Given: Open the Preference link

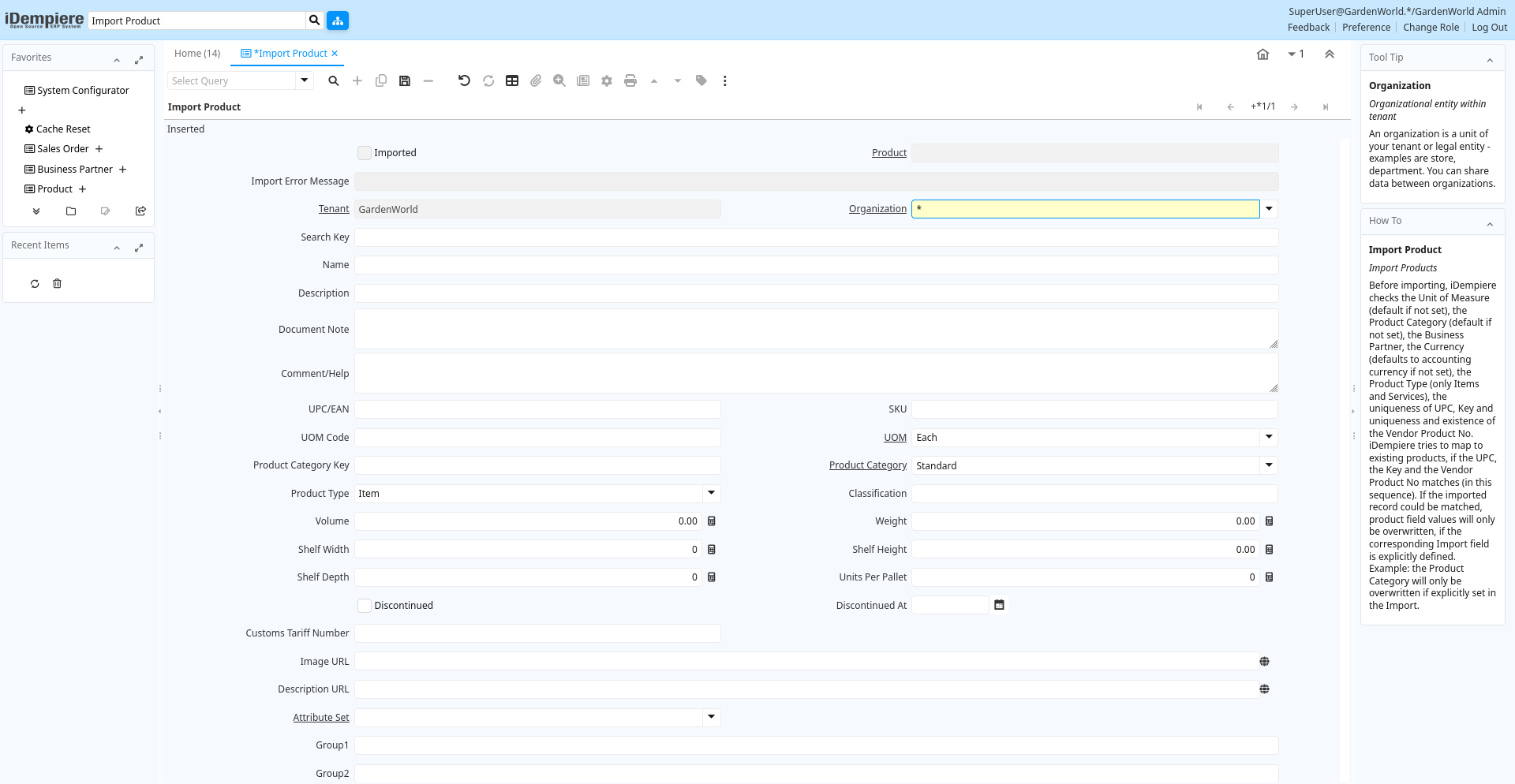Looking at the screenshot, I should pos(1366,28).
